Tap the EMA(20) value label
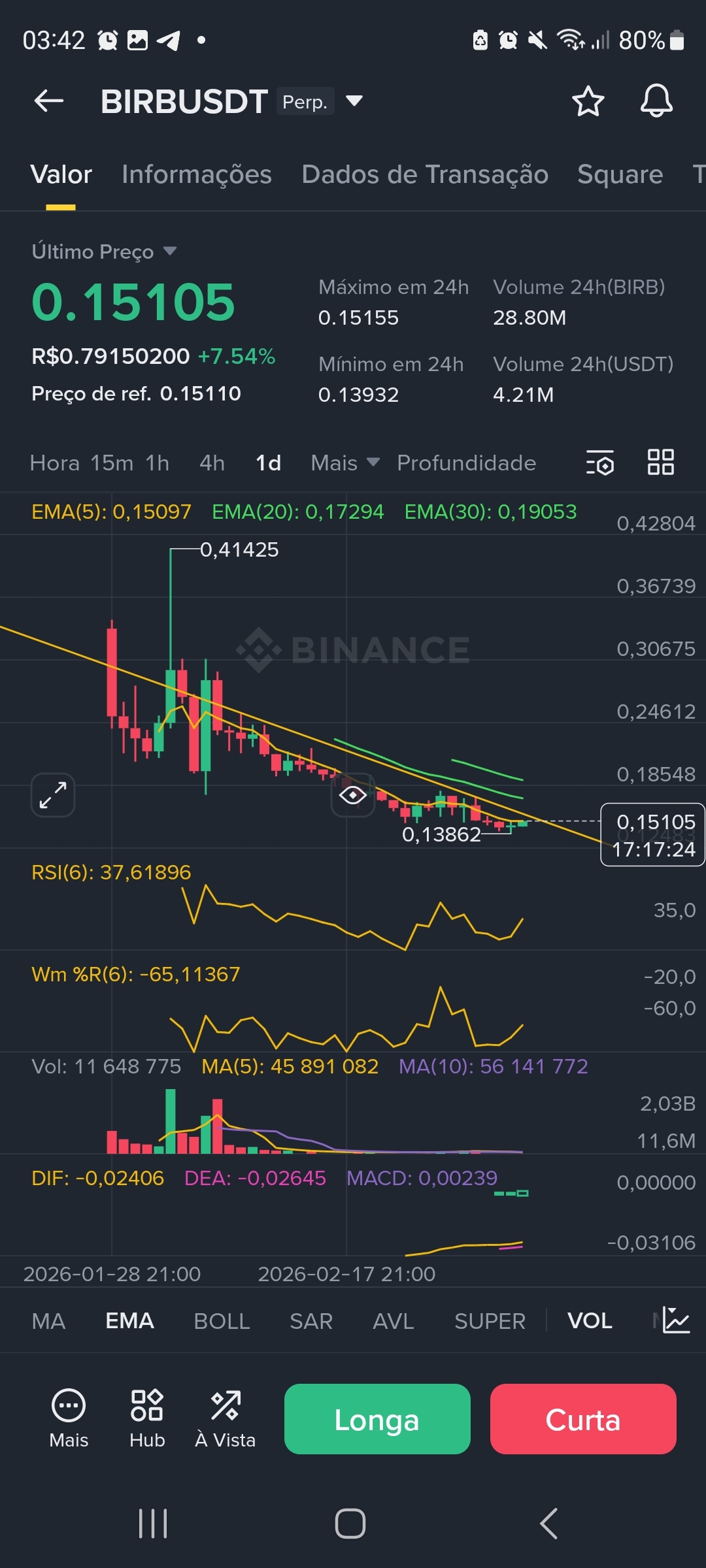This screenshot has width=706, height=1568. (298, 512)
